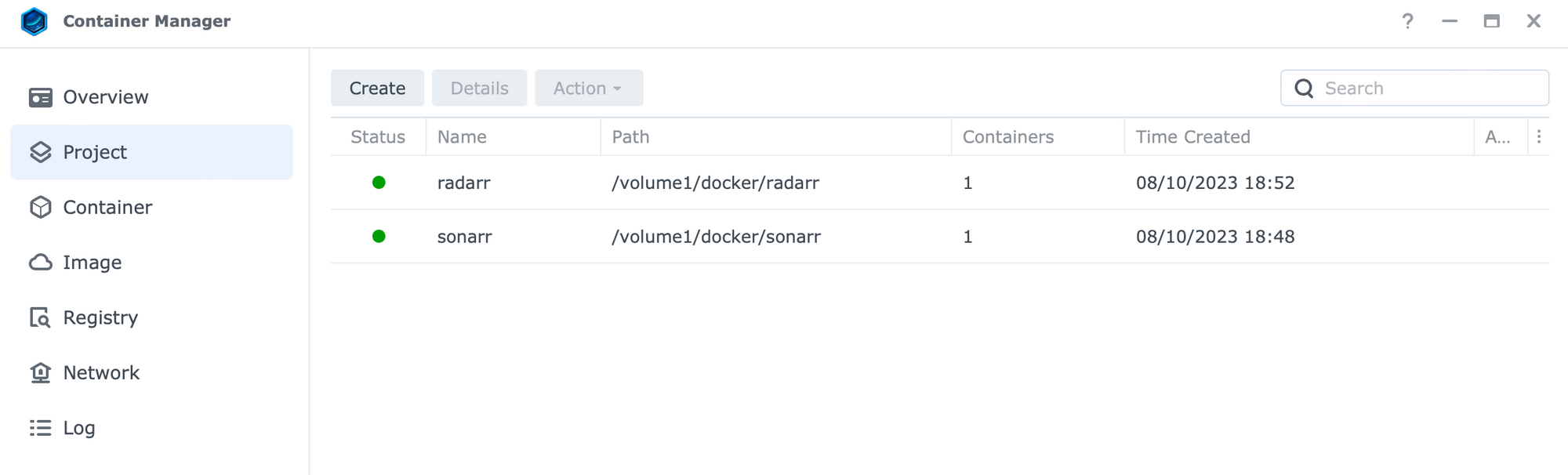
Task: Sort by Time Created column header
Action: 1192,137
